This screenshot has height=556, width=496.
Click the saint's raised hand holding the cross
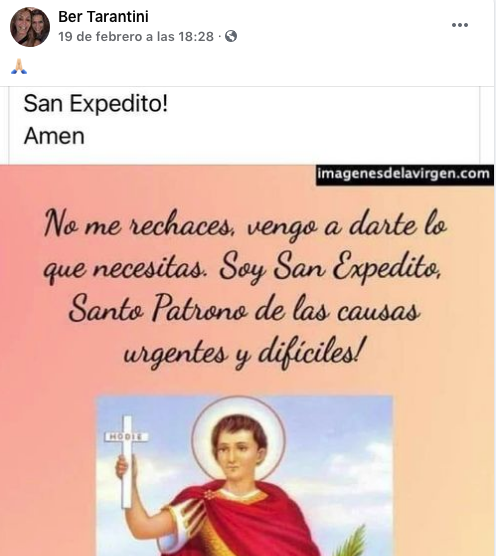pos(124,467)
